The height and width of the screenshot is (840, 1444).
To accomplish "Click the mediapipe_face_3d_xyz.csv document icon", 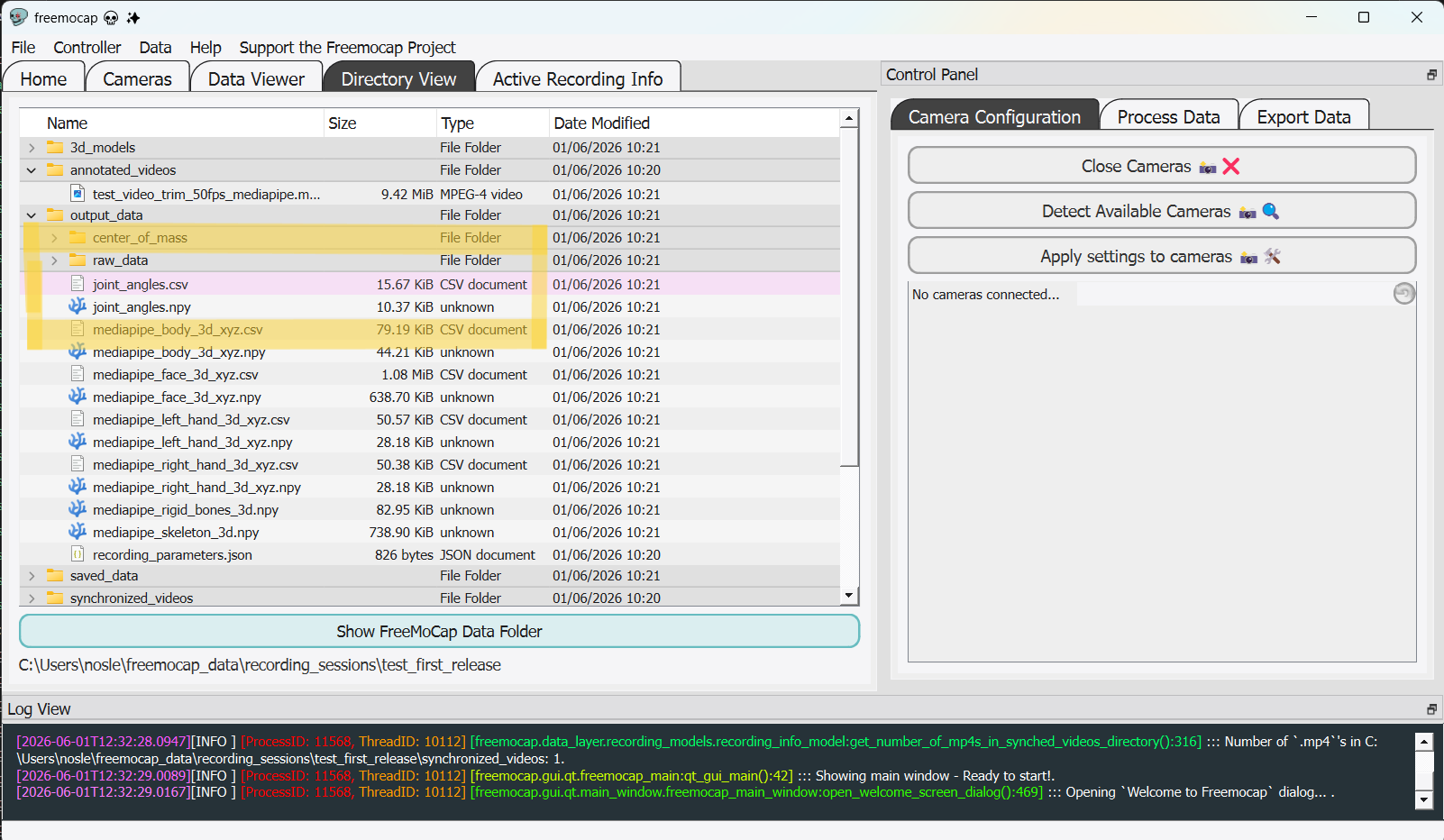I will (78, 374).
